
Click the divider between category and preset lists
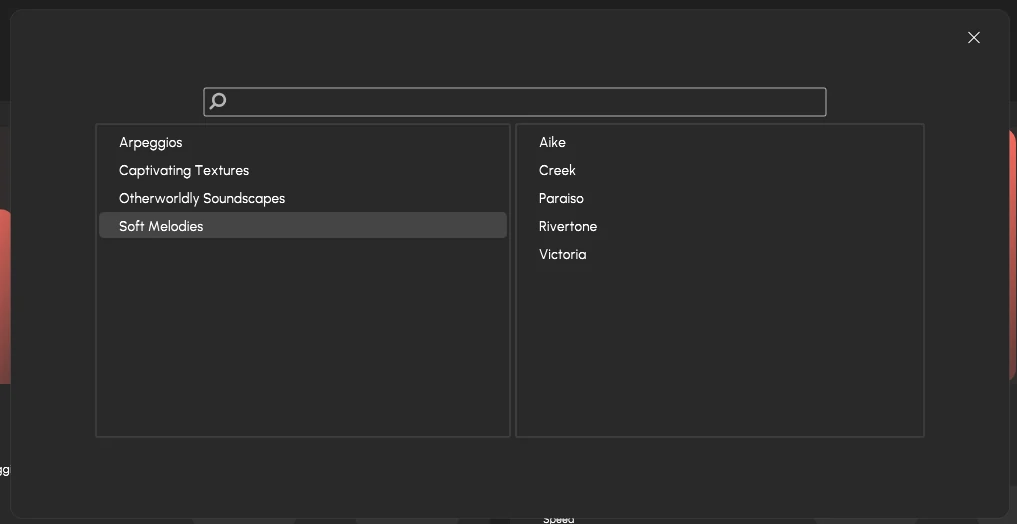tap(513, 280)
